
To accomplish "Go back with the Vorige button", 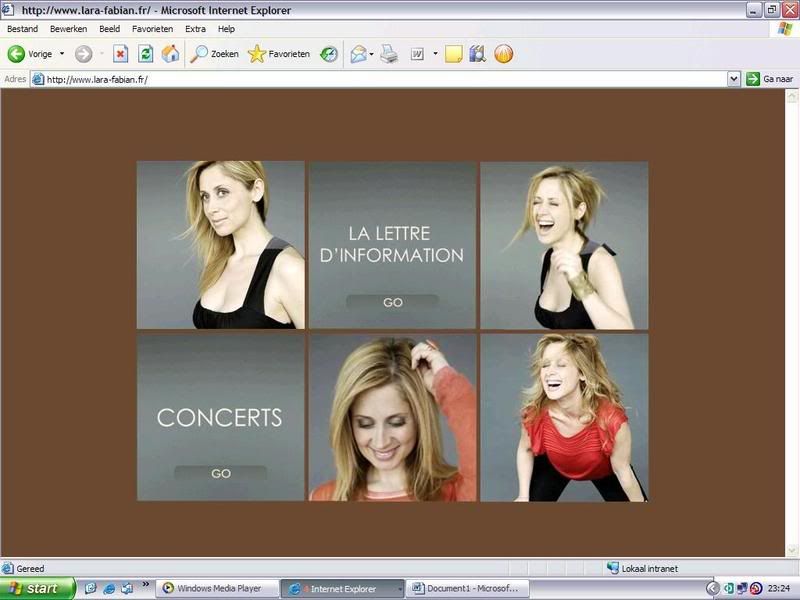I will pos(30,54).
